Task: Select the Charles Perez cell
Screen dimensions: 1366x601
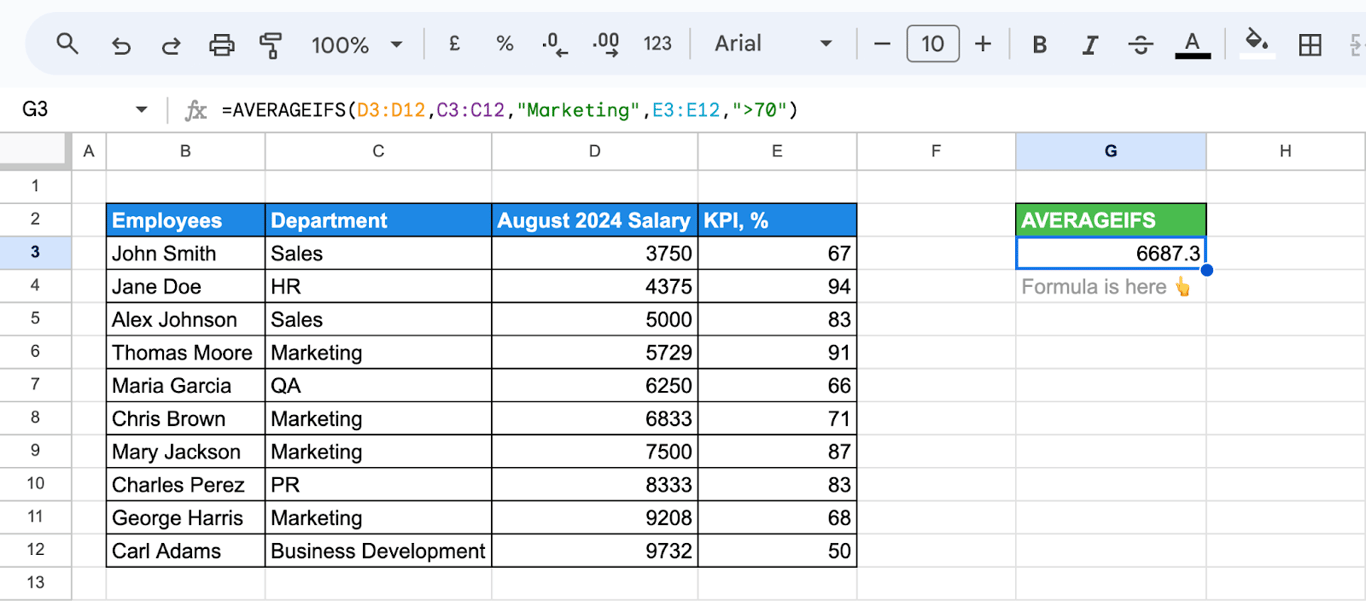Action: 186,484
